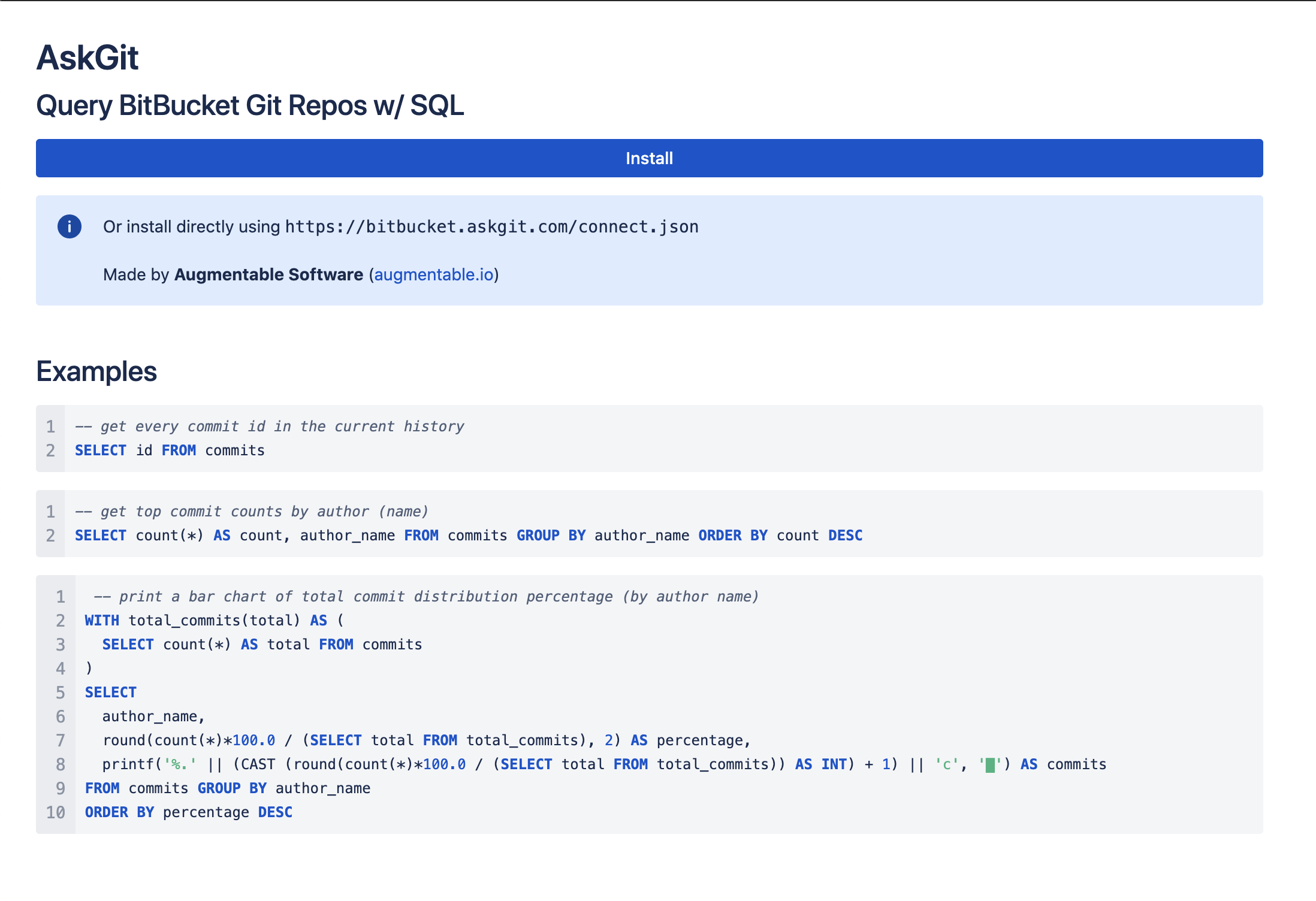Click the 'author_name,' line in third example

(153, 716)
